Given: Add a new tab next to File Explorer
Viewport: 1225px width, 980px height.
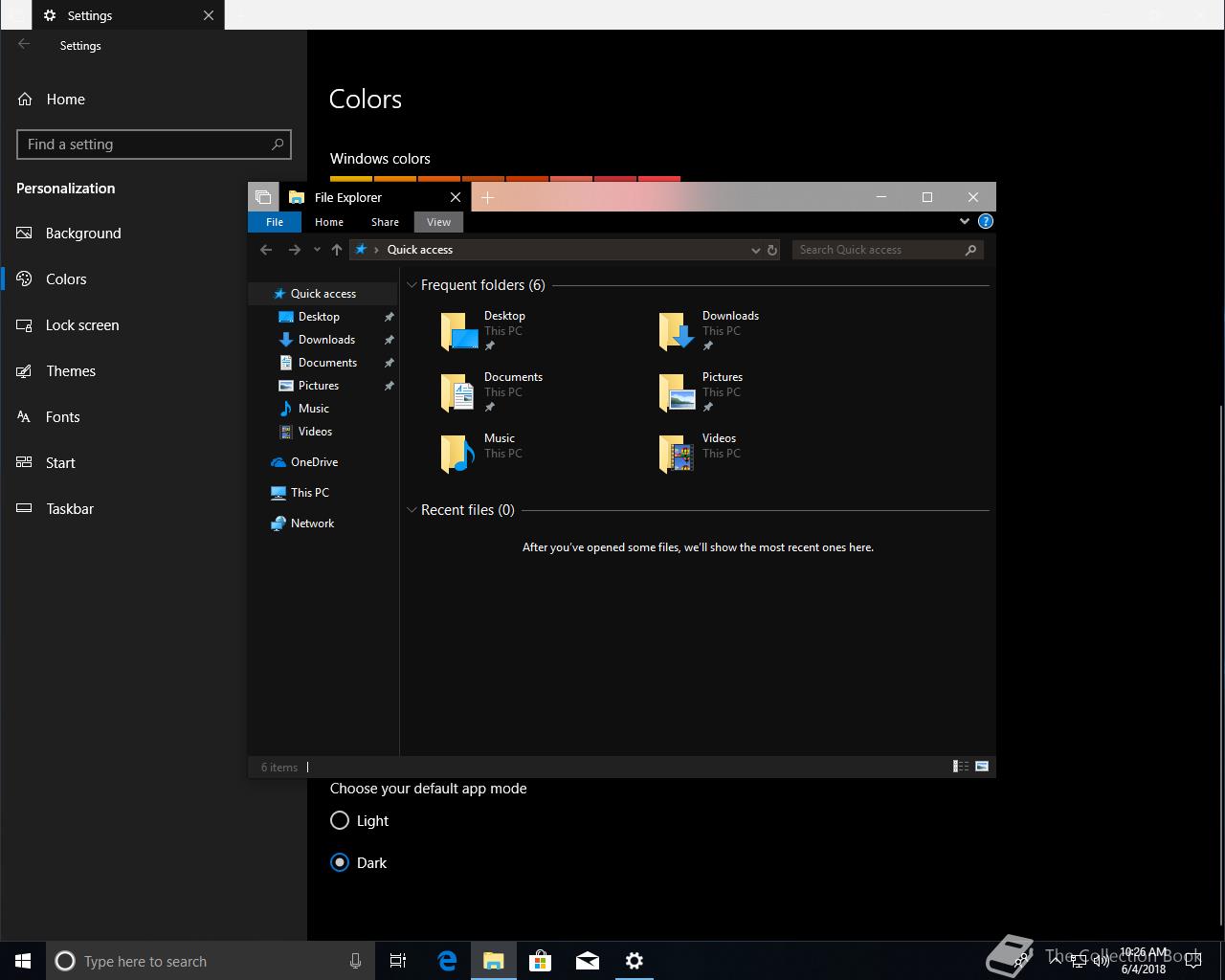Looking at the screenshot, I should click(x=487, y=197).
